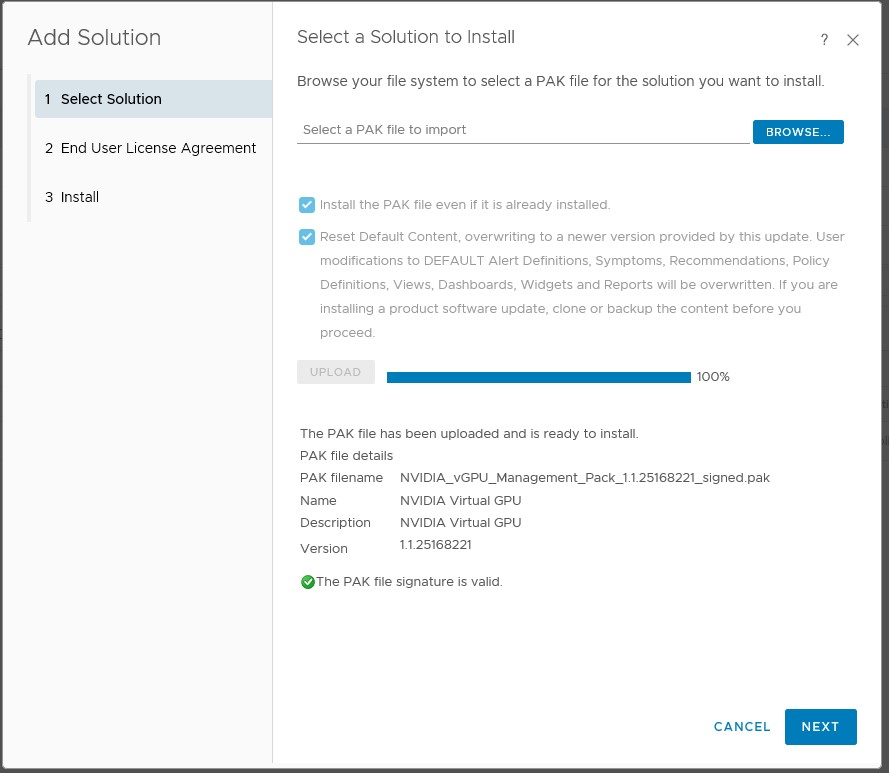This screenshot has width=889, height=773.
Task: Click the UPLOAD button
Action: pos(335,371)
